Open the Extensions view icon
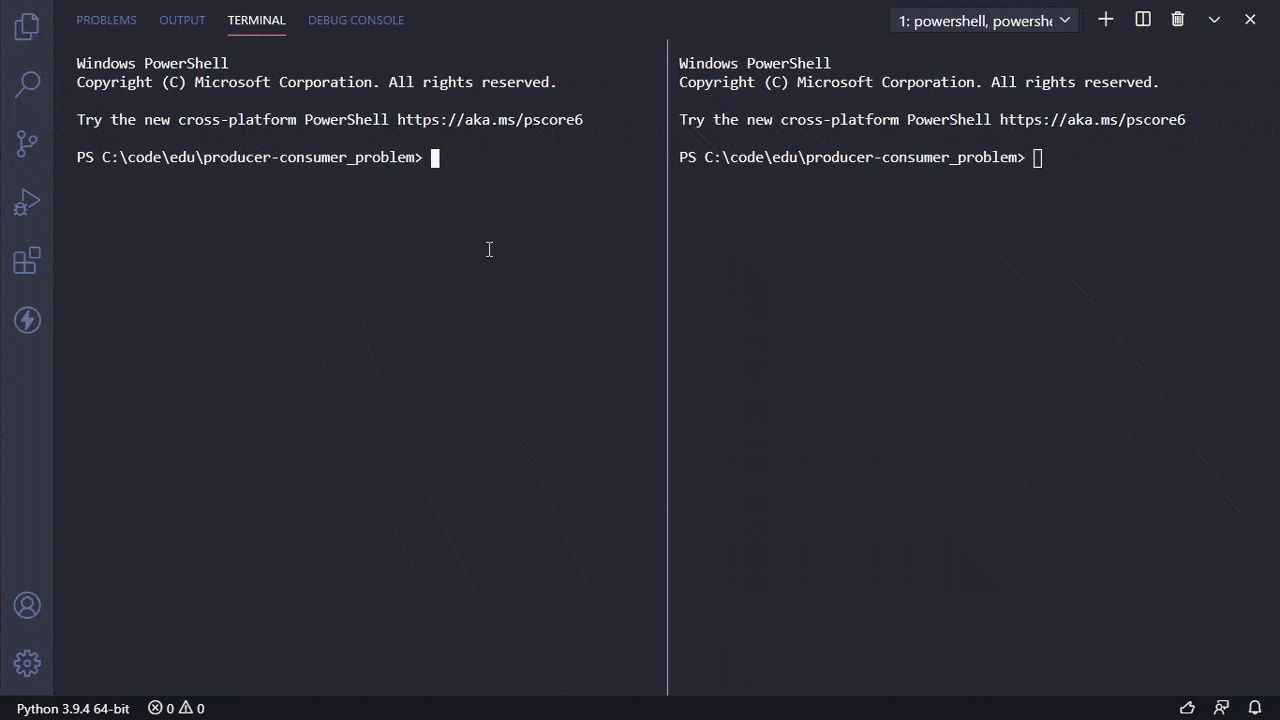Screen dimensions: 1280x720 (x=27, y=261)
